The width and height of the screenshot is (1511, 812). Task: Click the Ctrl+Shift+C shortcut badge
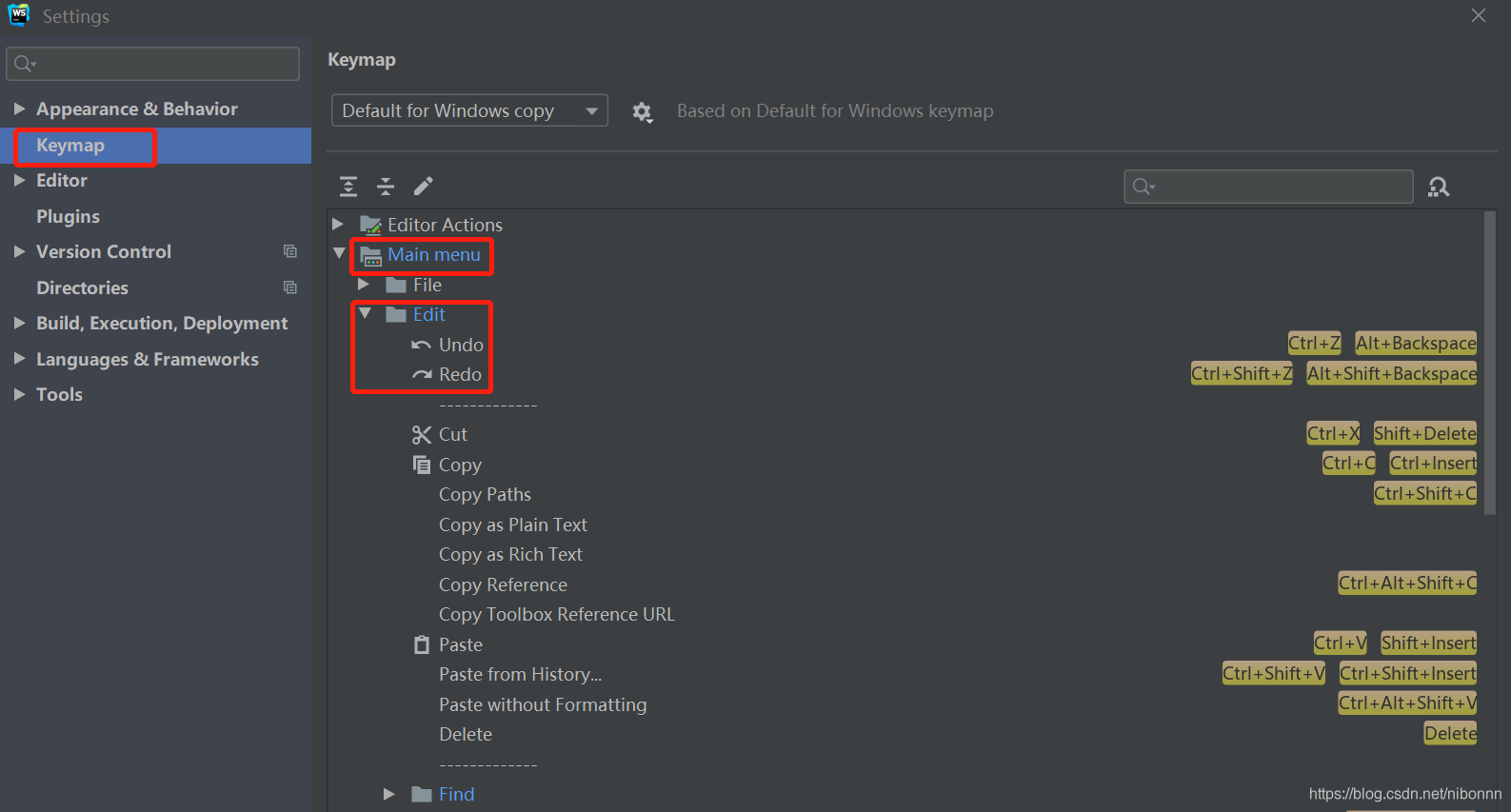(1425, 493)
